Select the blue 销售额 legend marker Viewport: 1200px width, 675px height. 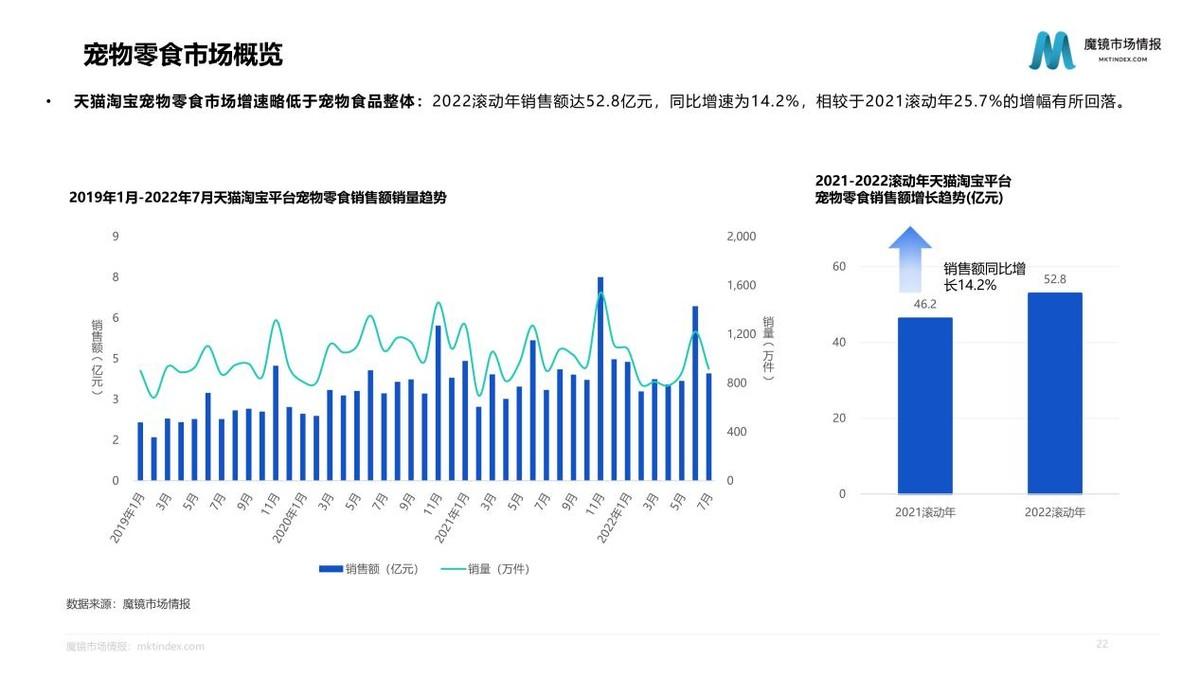330,569
